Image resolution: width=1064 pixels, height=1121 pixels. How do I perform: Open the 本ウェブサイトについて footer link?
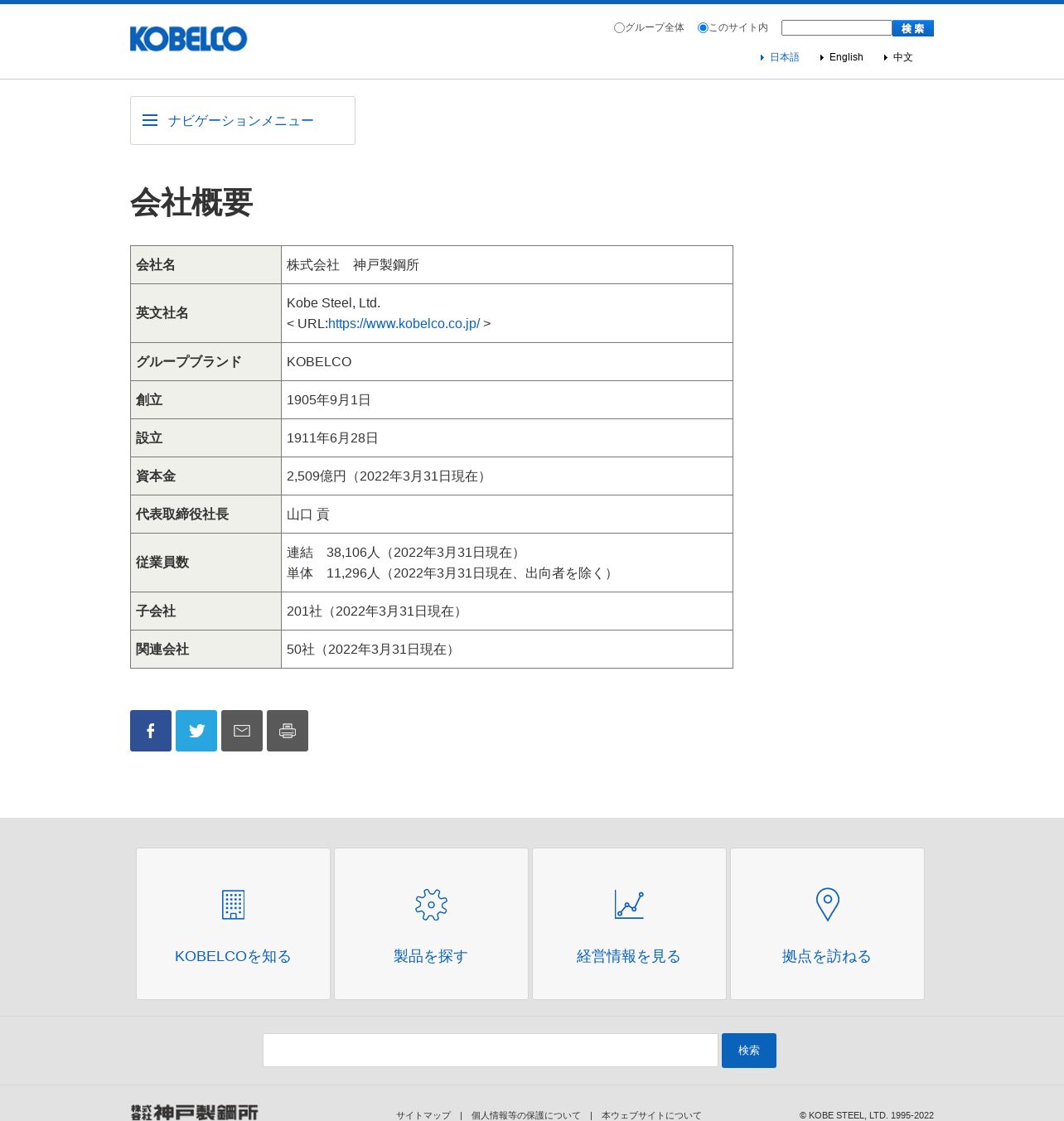651,1116
